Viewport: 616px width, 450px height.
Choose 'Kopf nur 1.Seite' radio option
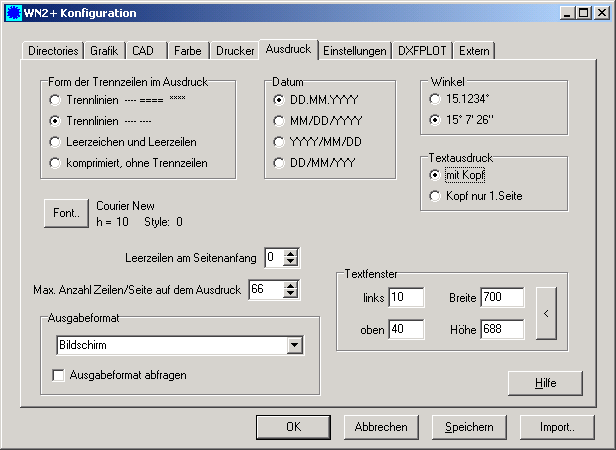click(434, 196)
